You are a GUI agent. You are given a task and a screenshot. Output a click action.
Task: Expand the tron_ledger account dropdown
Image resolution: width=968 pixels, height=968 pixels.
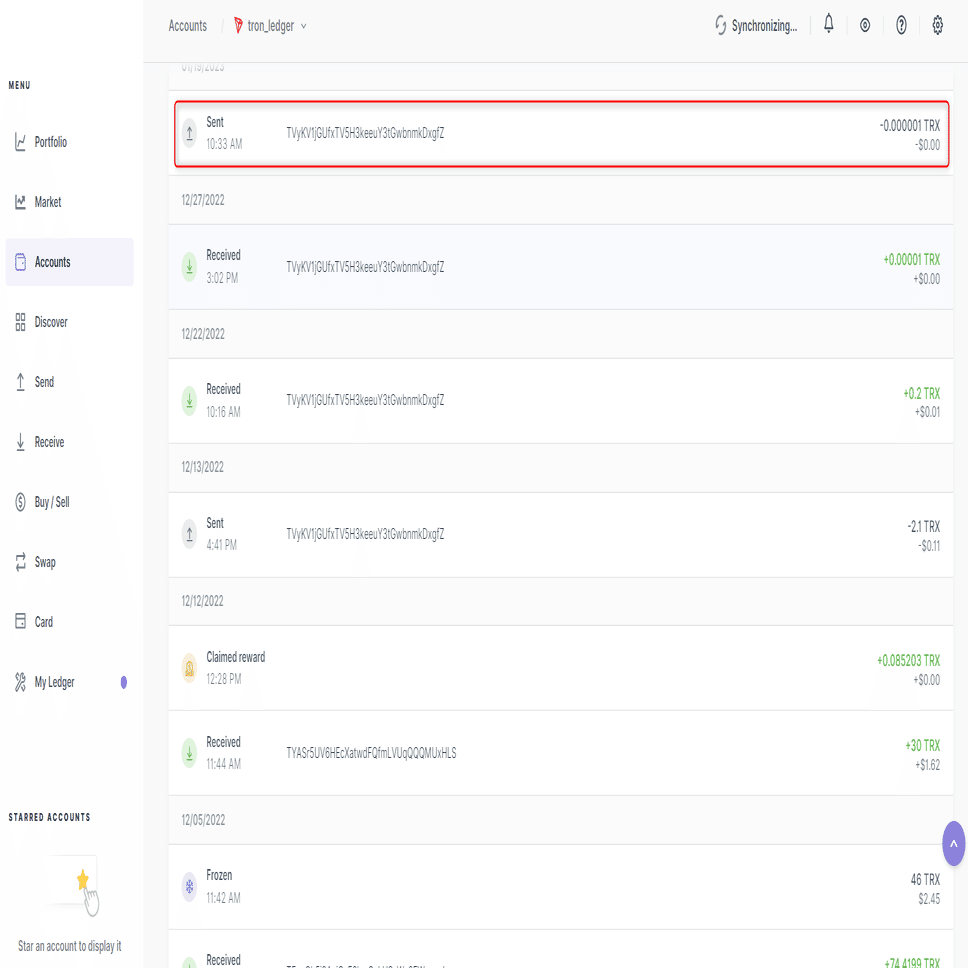click(x=271, y=26)
